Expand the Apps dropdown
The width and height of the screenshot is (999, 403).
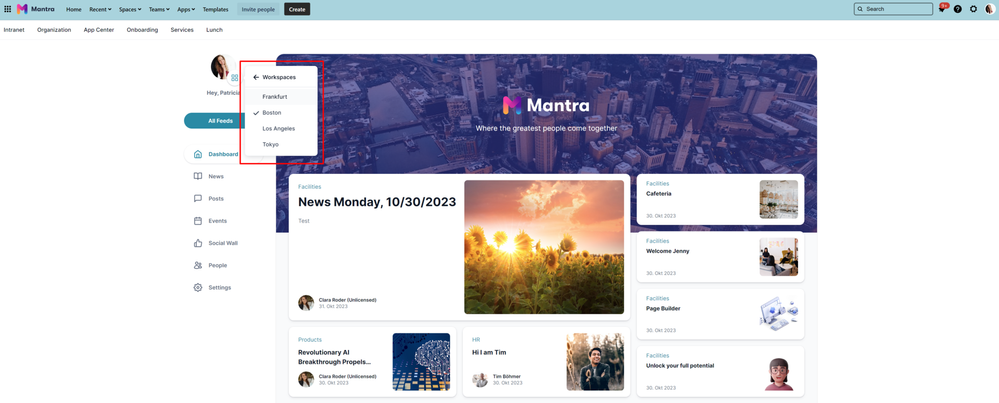click(187, 10)
